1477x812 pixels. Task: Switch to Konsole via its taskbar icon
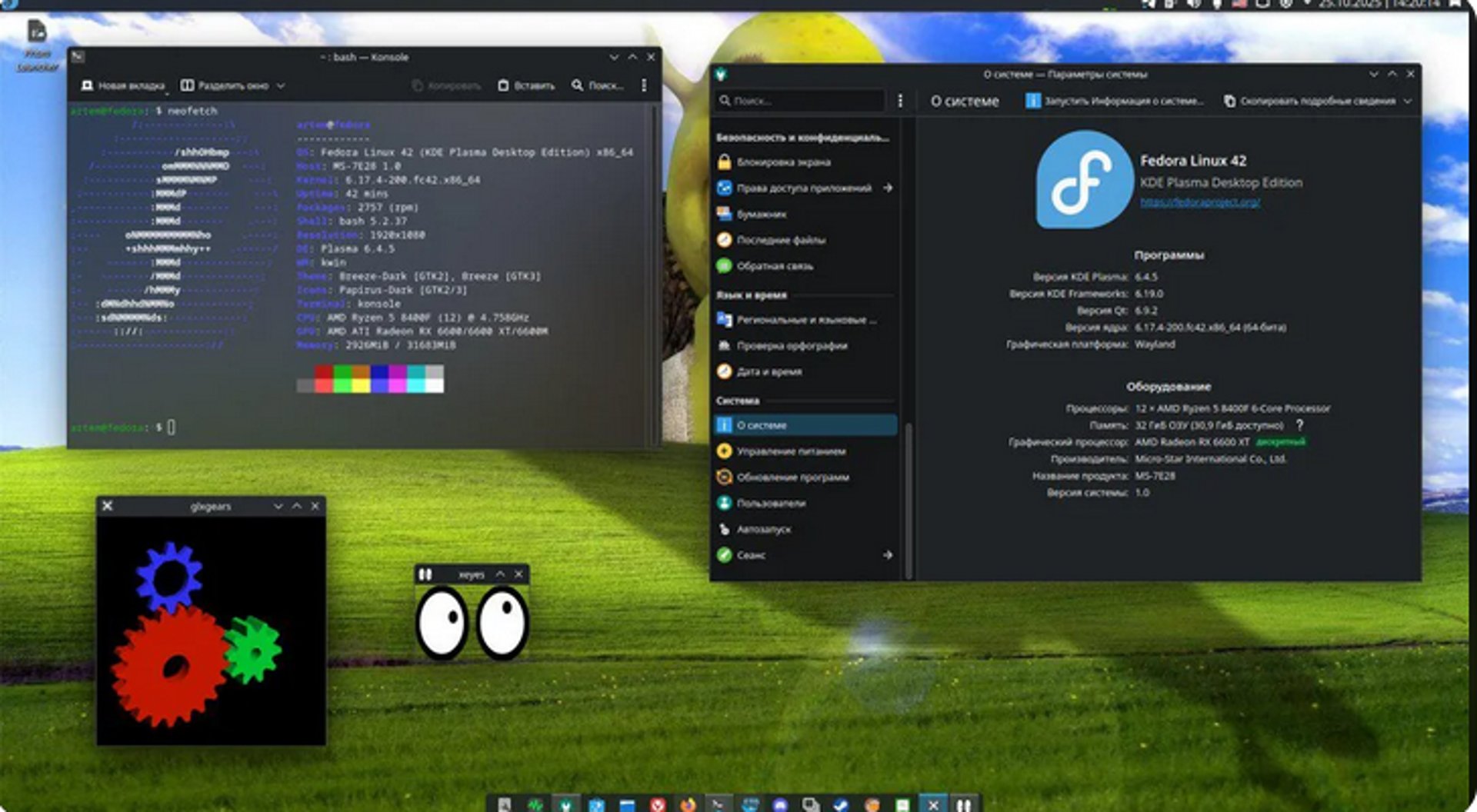[x=718, y=804]
